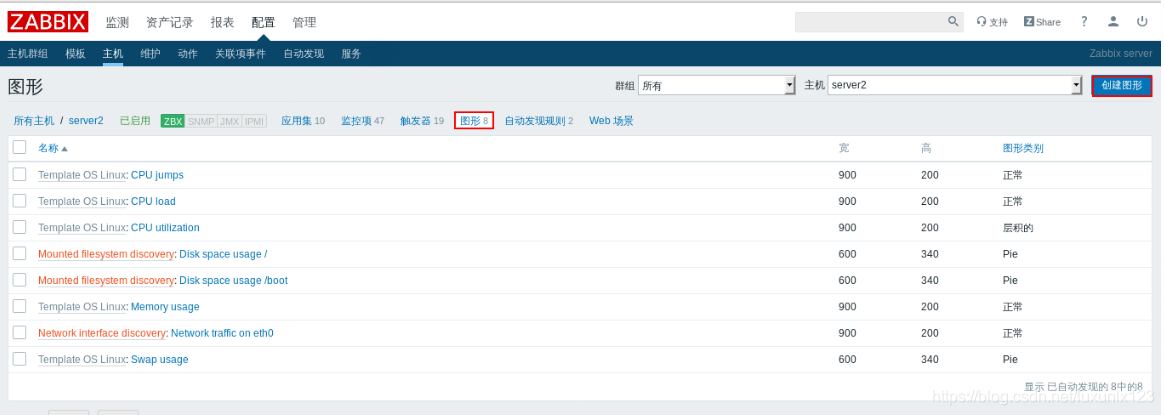Go to the 模板 submenu
Screen dimensions: 1164x415
click(75, 53)
